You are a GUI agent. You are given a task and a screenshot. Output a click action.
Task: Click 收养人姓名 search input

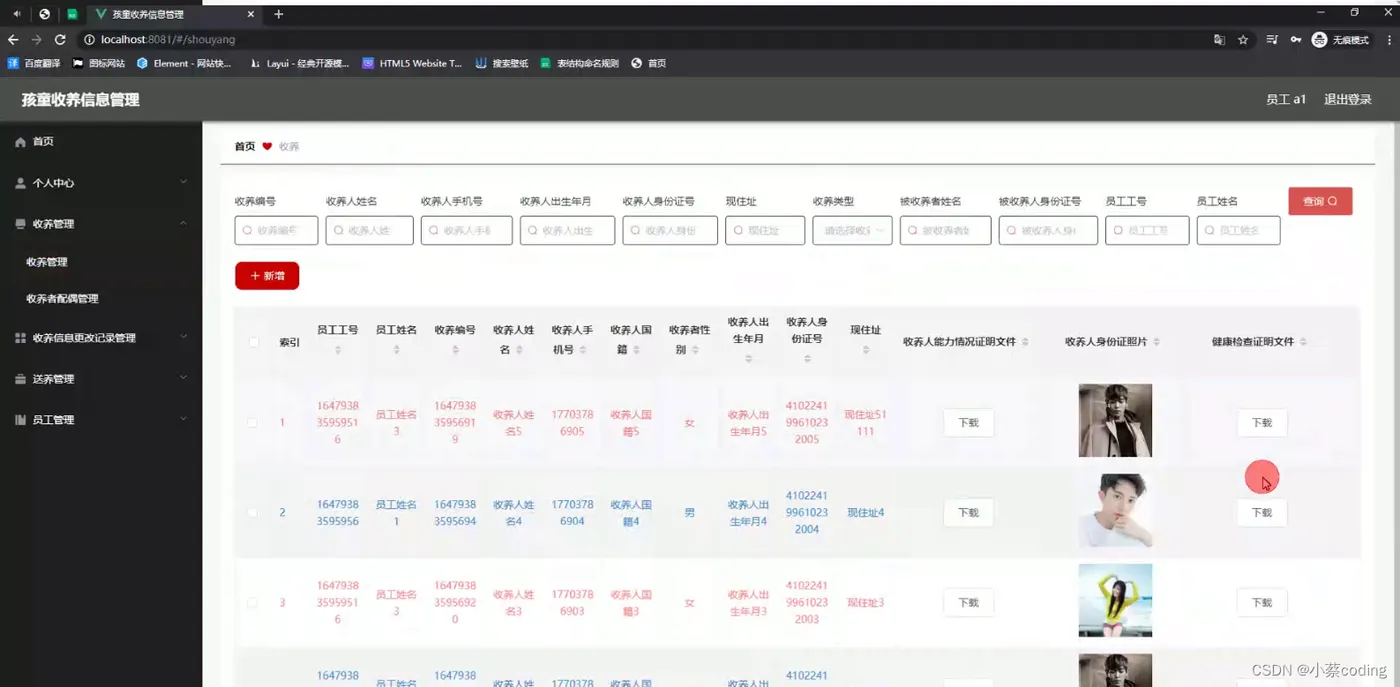(x=369, y=230)
